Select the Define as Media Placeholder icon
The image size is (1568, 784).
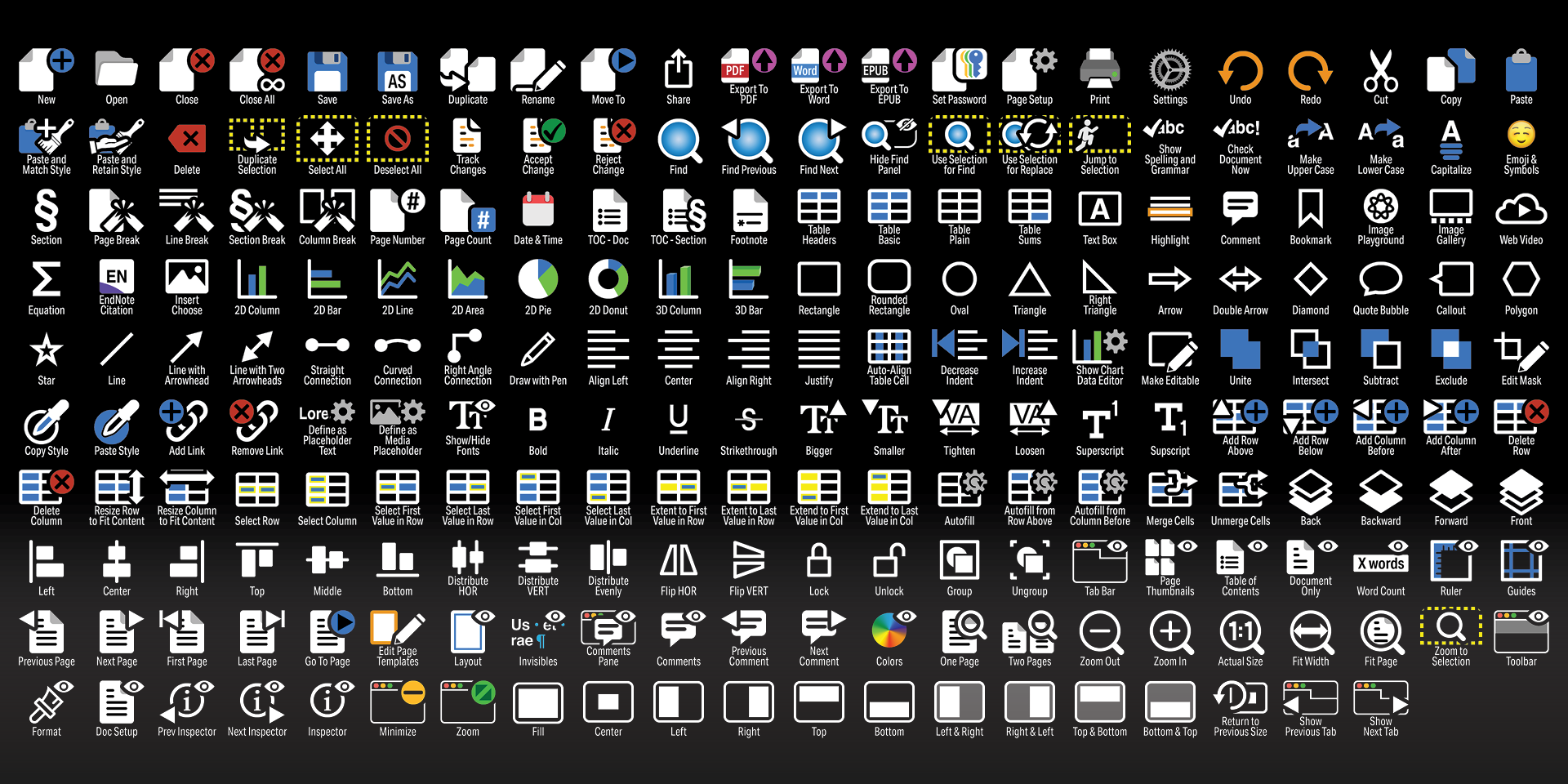click(x=398, y=412)
